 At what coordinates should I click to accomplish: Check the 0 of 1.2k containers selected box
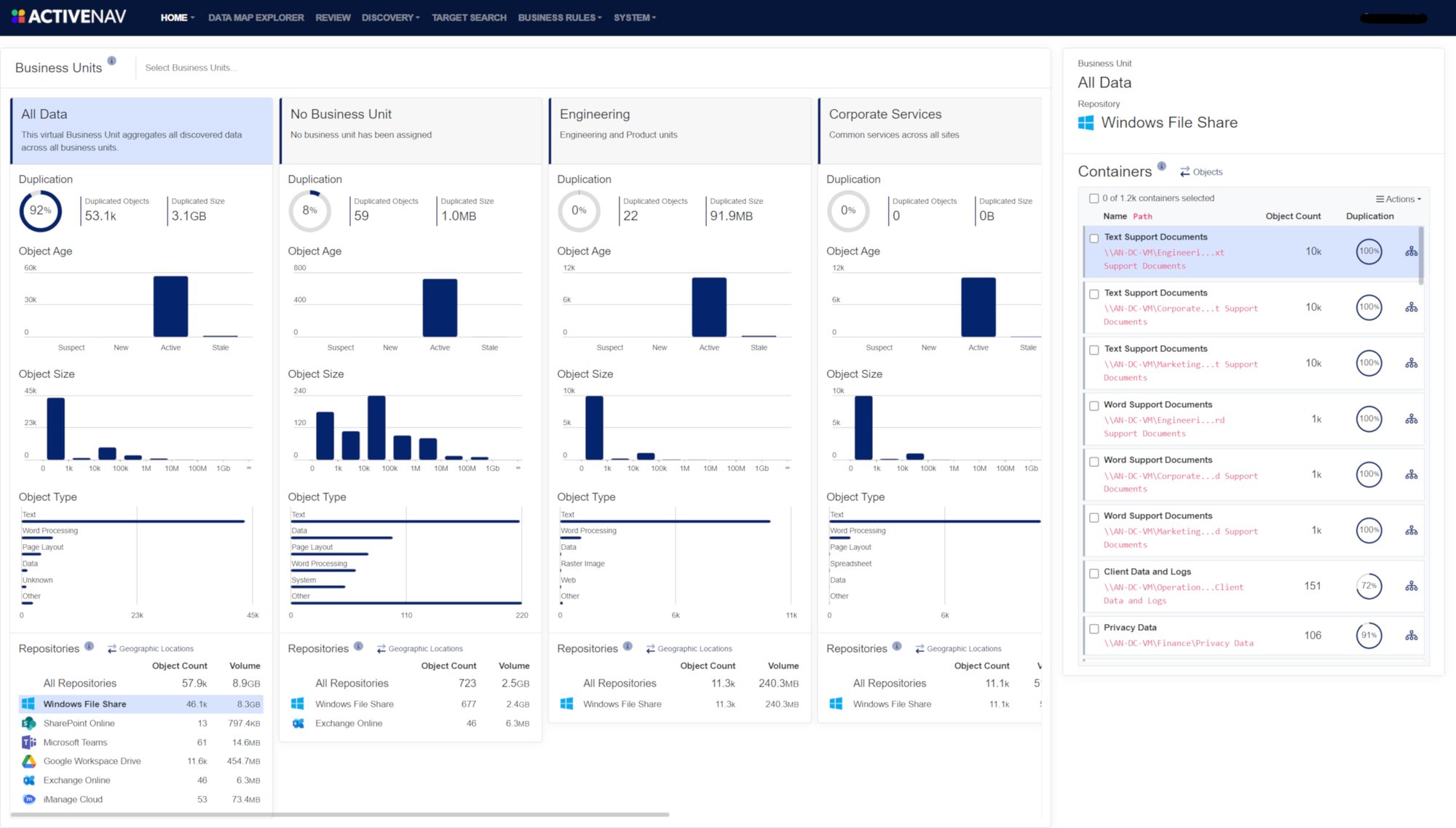(x=1093, y=197)
